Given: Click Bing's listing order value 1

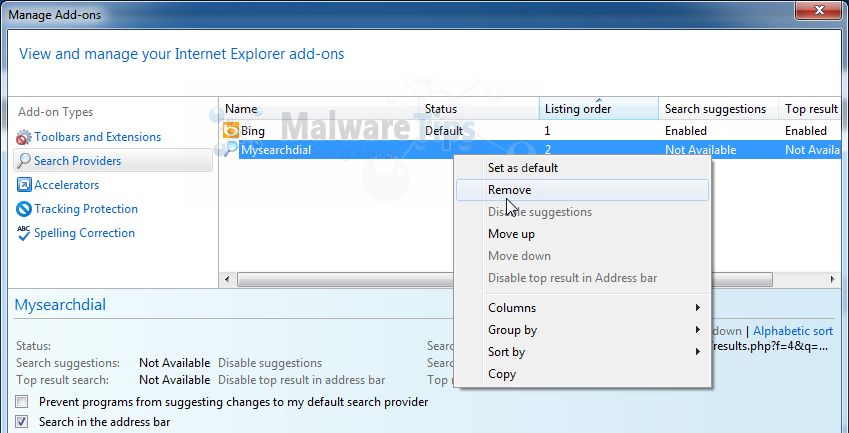Looking at the screenshot, I should (x=547, y=130).
